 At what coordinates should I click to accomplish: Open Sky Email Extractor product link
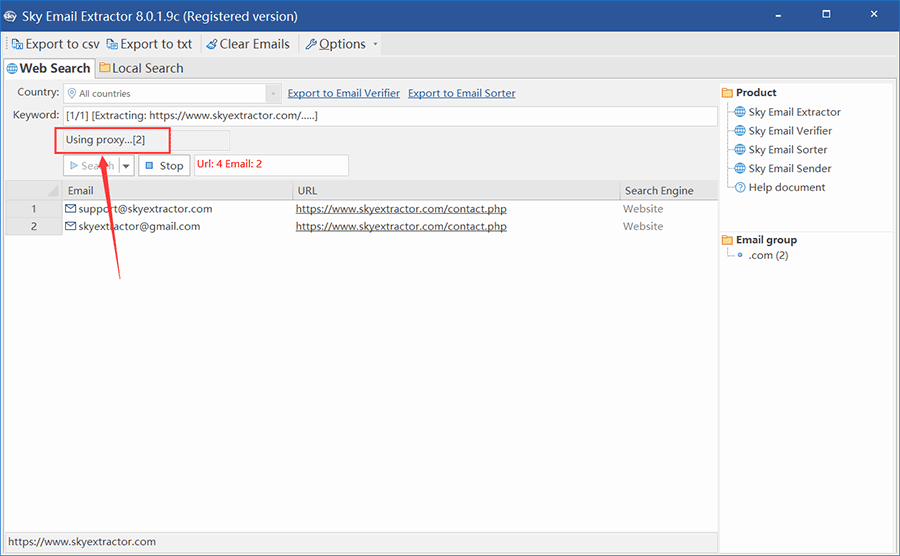794,112
